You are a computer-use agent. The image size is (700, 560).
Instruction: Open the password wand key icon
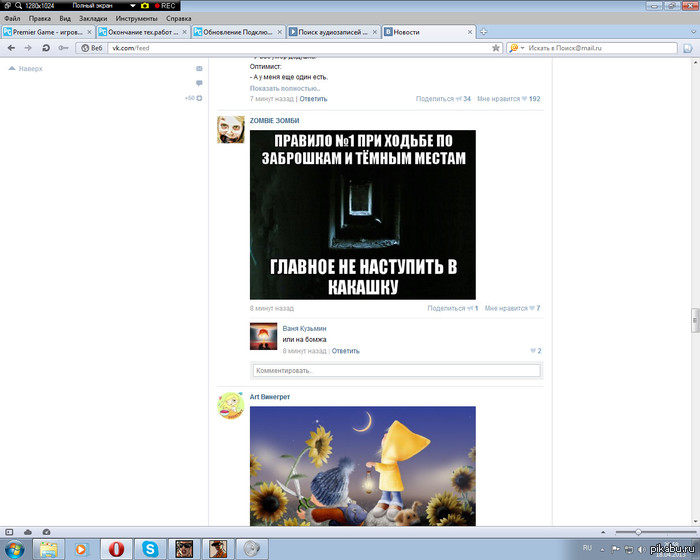[x=63, y=48]
